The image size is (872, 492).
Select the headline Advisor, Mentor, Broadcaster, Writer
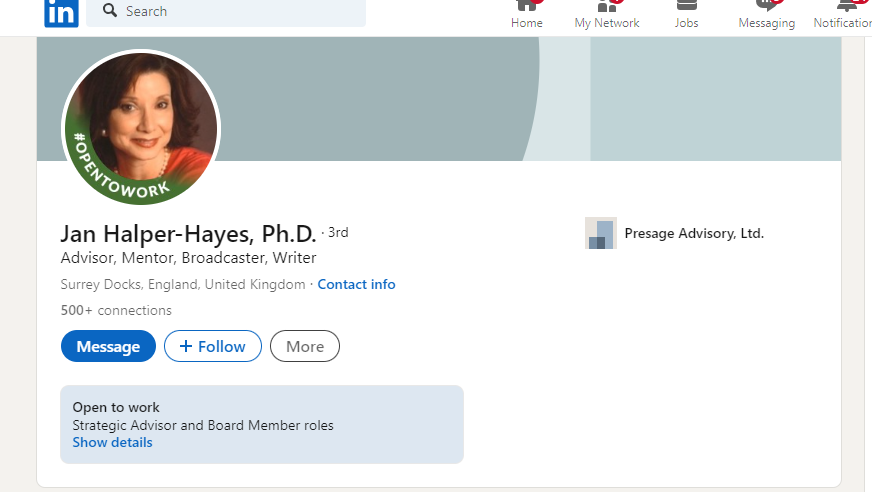click(189, 258)
